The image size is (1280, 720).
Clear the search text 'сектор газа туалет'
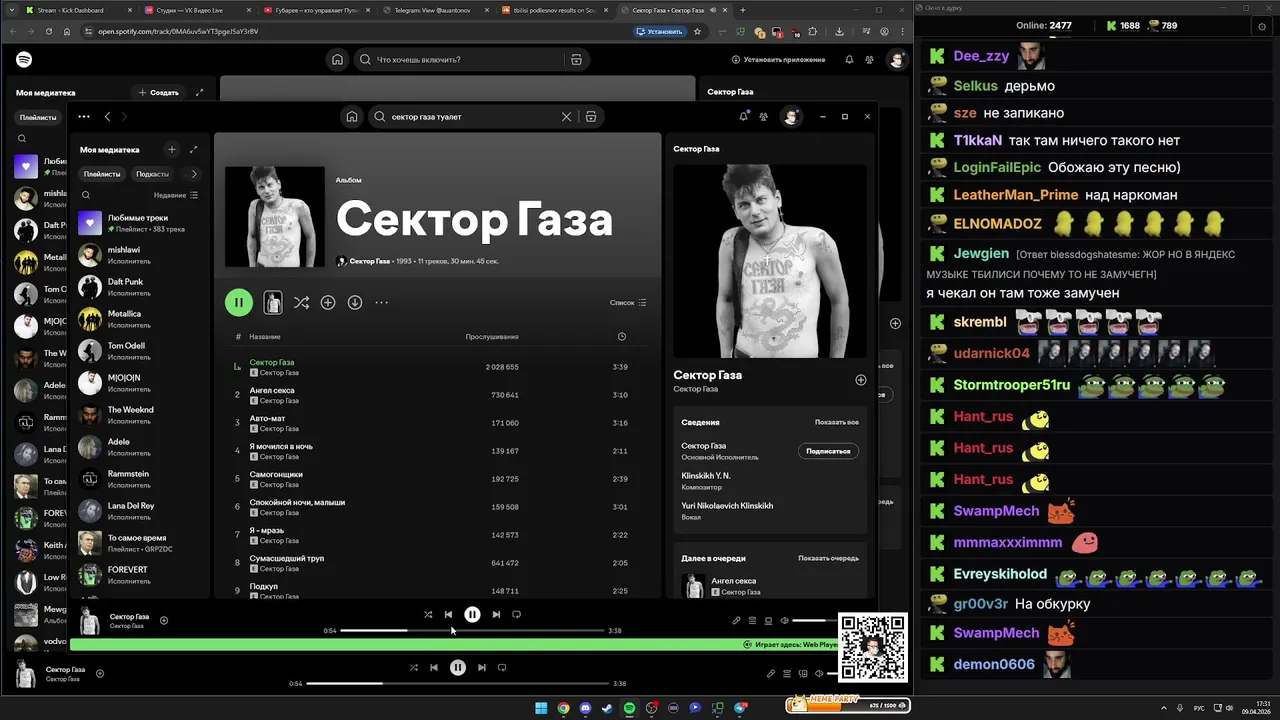coord(566,117)
